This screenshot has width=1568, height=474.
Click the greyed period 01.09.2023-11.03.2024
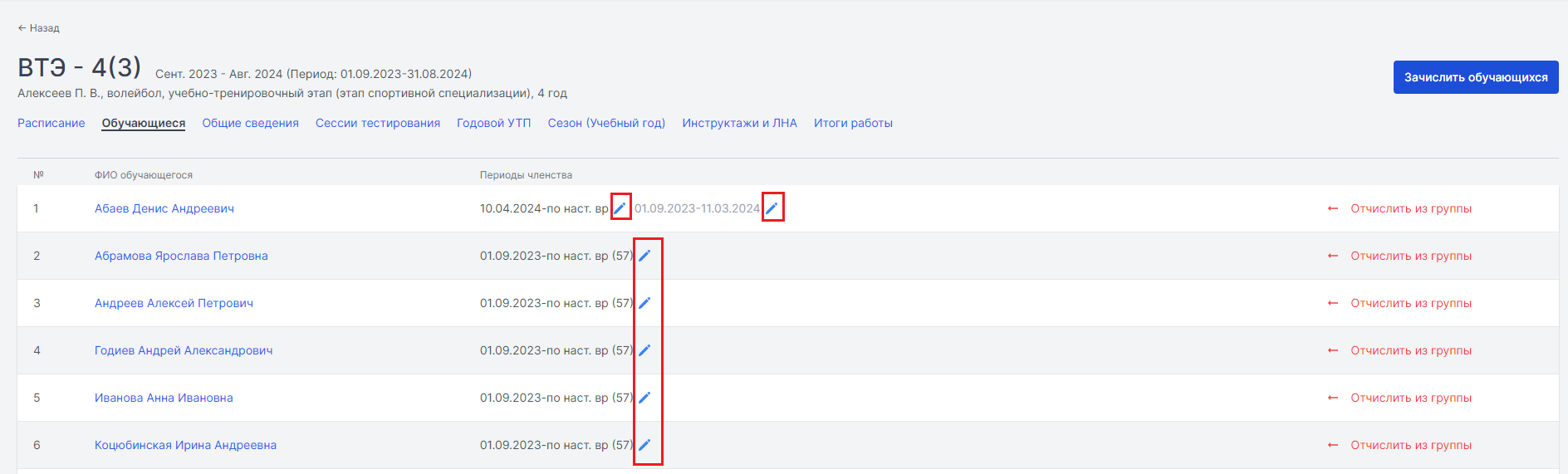(x=698, y=208)
